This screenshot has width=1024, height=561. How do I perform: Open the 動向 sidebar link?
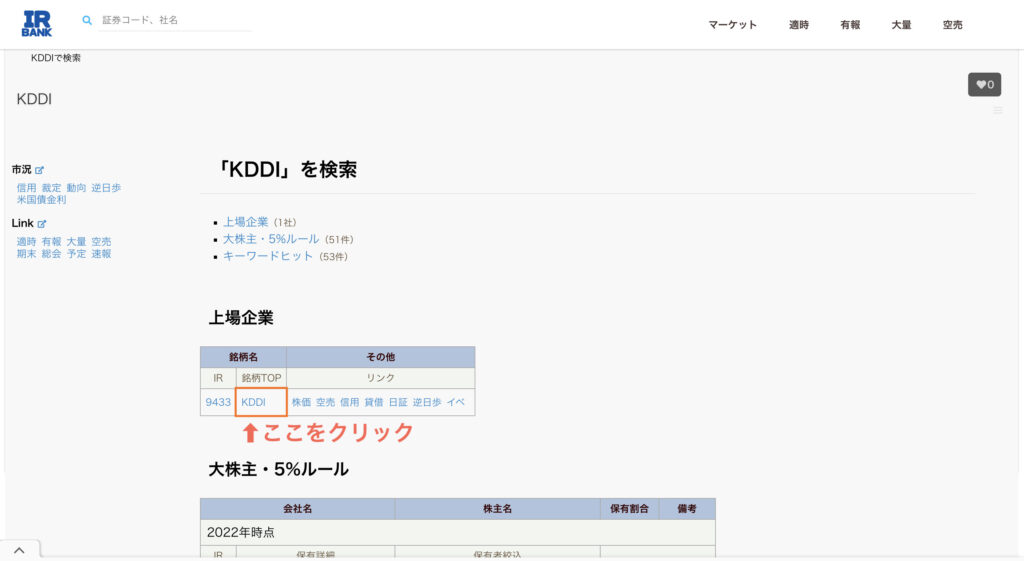[76, 188]
